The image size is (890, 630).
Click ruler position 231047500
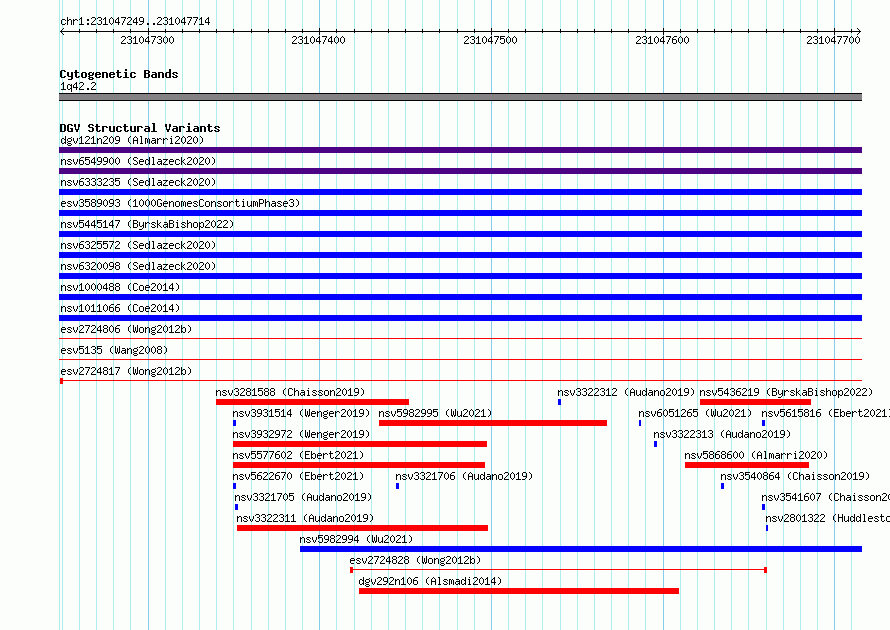click(x=490, y=40)
